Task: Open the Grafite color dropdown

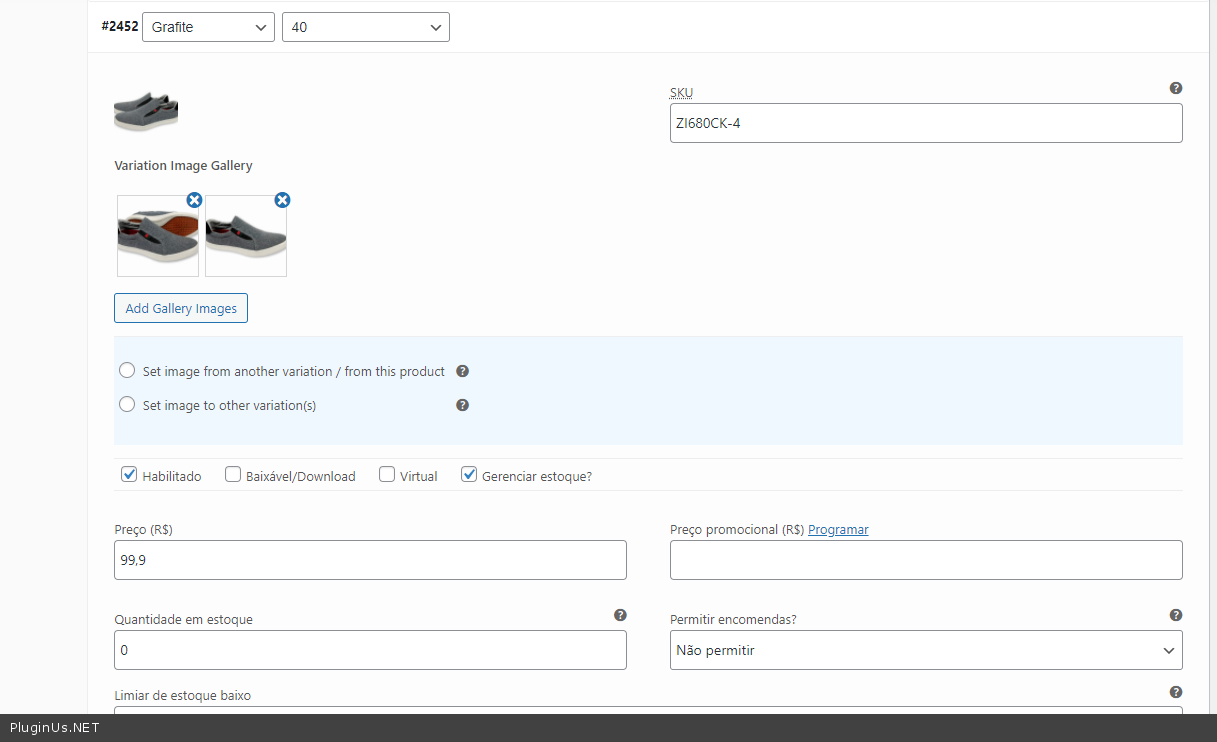Action: coord(208,27)
